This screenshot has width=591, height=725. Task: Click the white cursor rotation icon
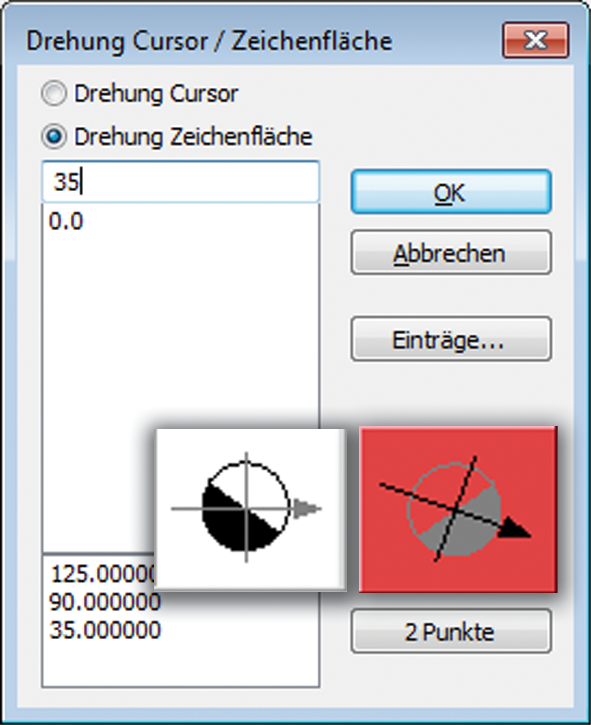pos(250,509)
